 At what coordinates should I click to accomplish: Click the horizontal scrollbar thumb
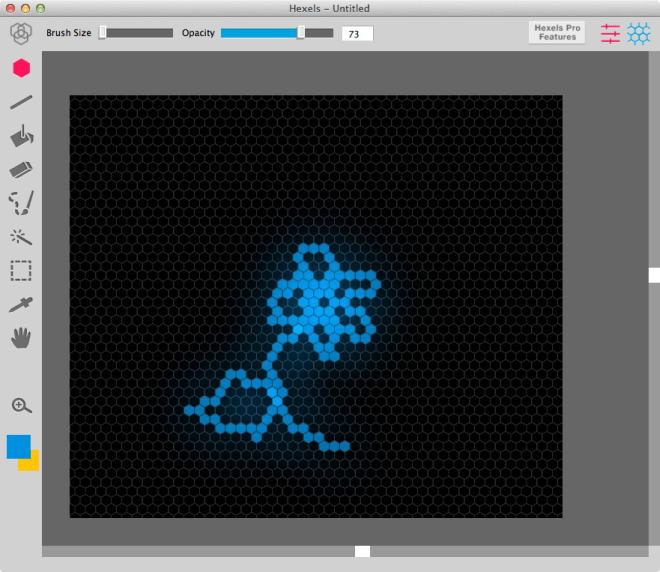[362, 551]
